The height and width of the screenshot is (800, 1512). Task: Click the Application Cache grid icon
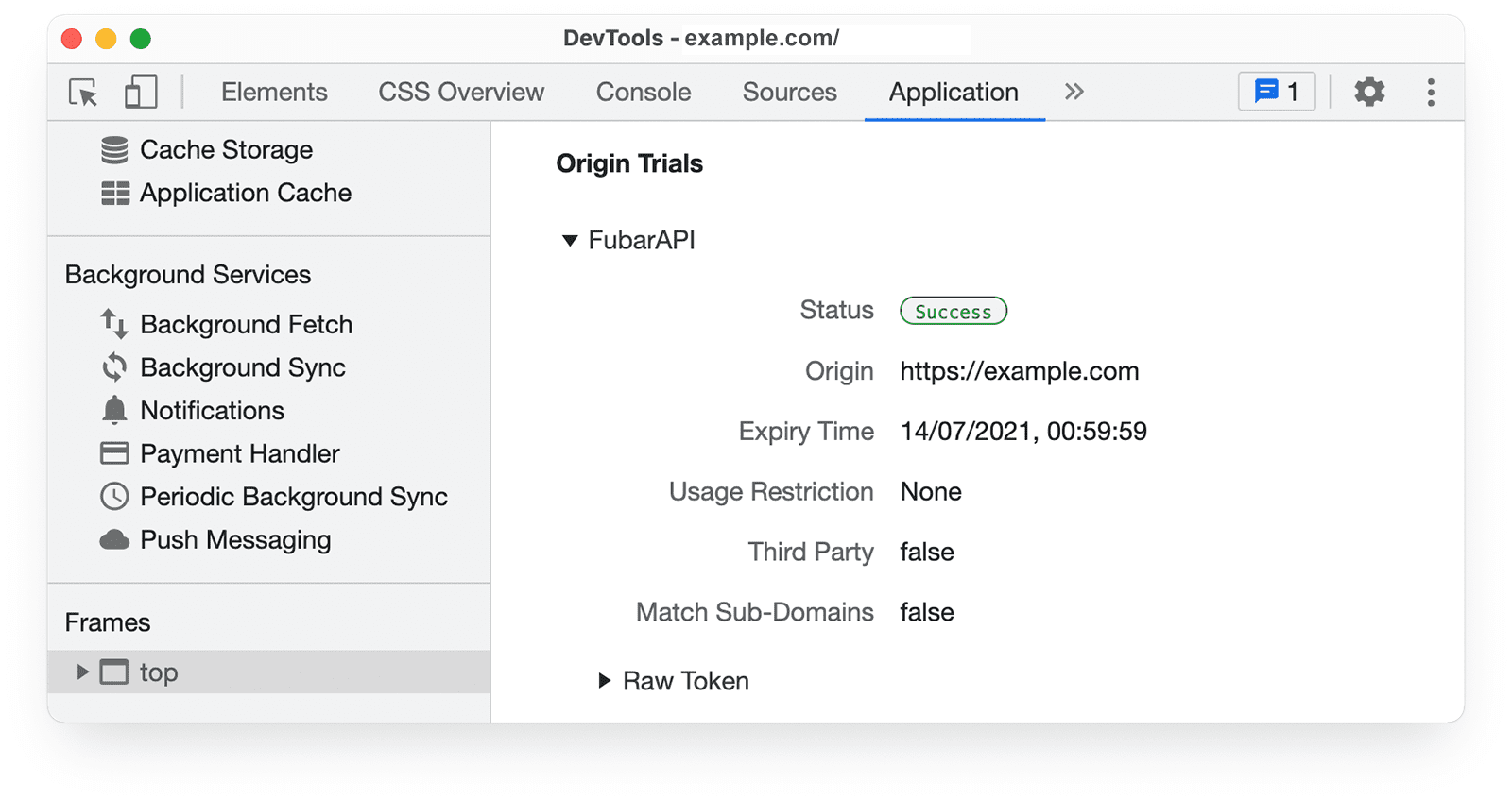114,194
